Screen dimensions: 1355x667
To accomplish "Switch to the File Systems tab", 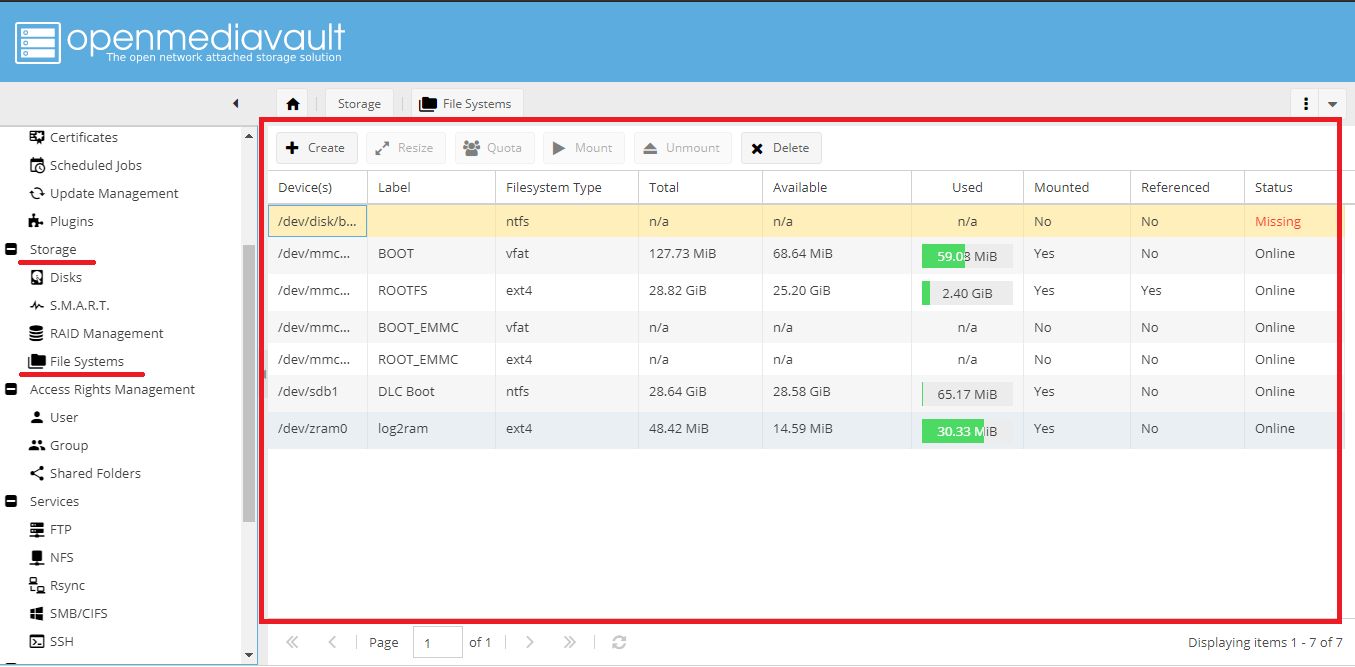I will tap(467, 103).
